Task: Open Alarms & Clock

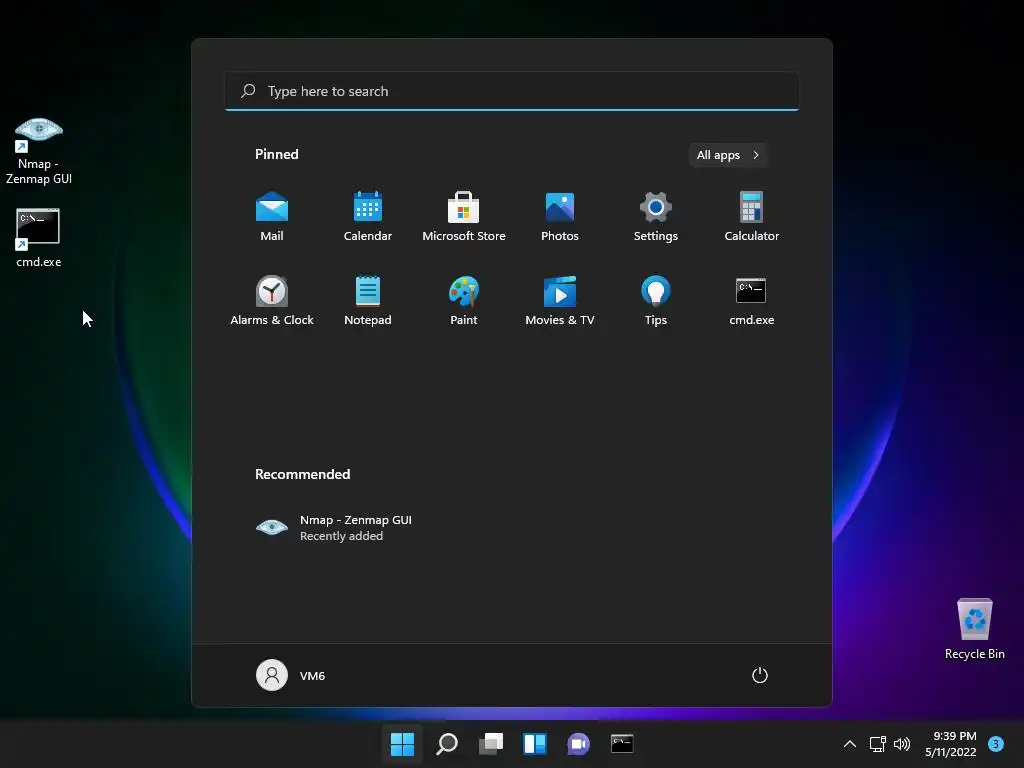Action: [272, 300]
